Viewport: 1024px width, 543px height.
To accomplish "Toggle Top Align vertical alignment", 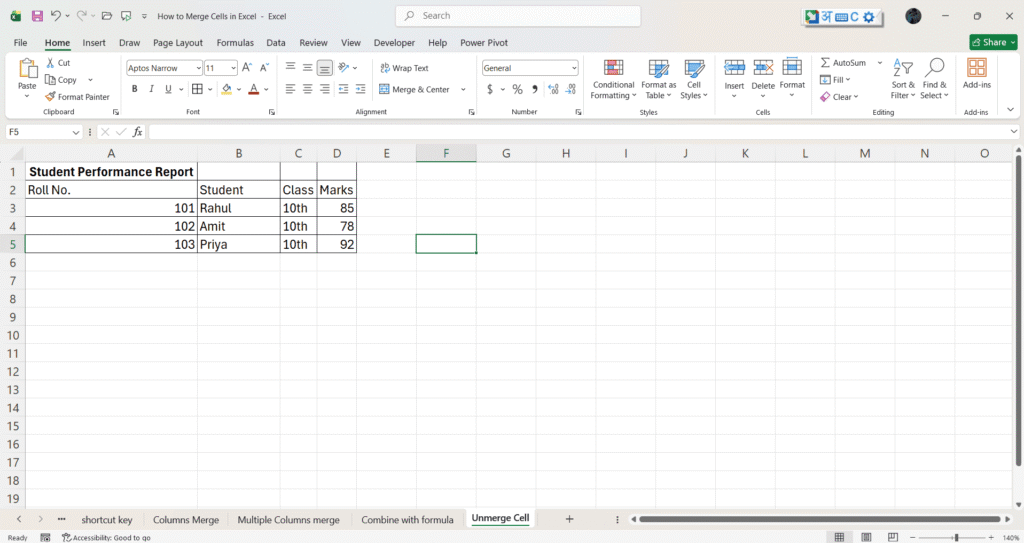I will point(291,67).
